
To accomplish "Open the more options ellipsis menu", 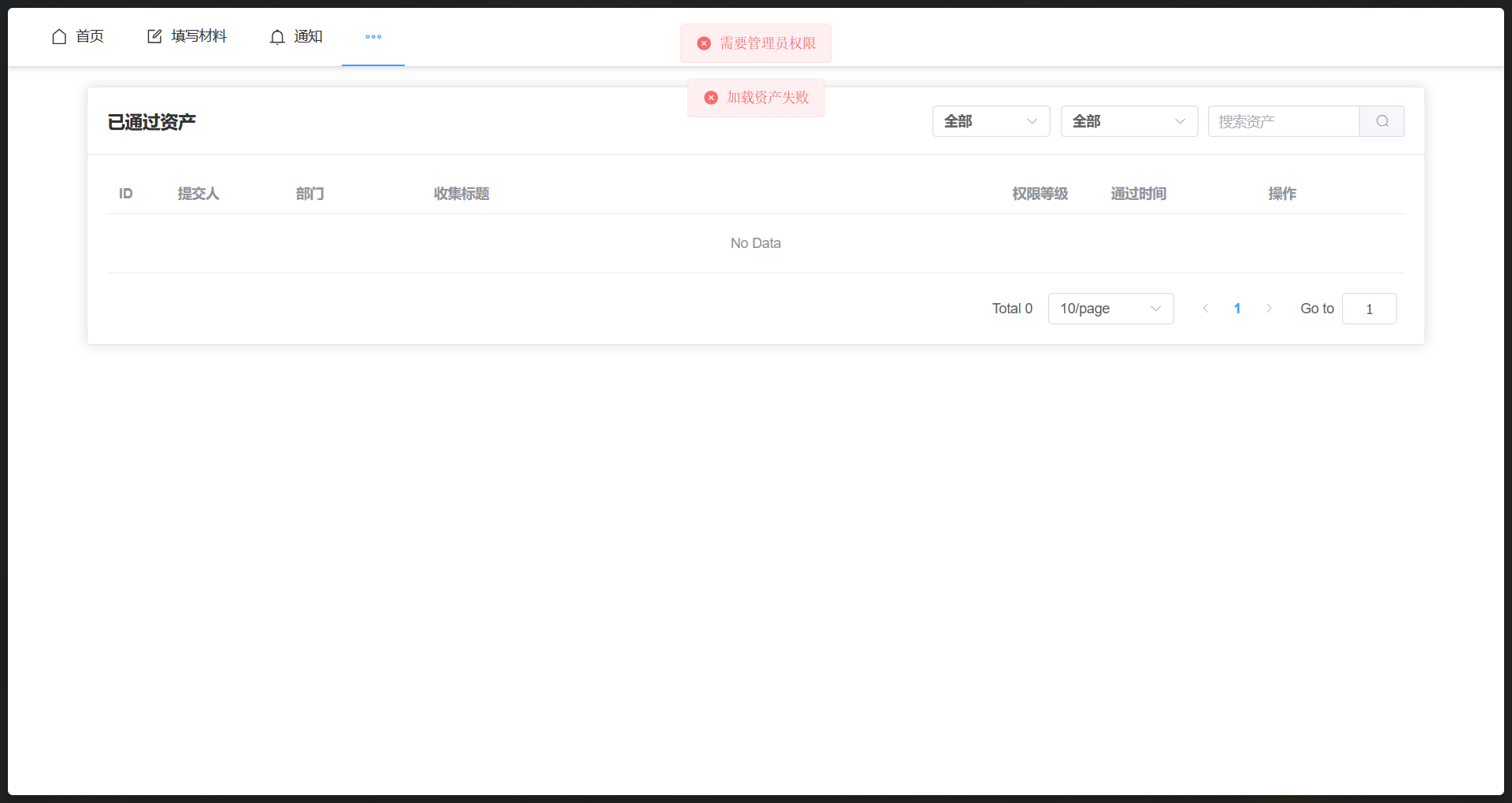I will 373,36.
